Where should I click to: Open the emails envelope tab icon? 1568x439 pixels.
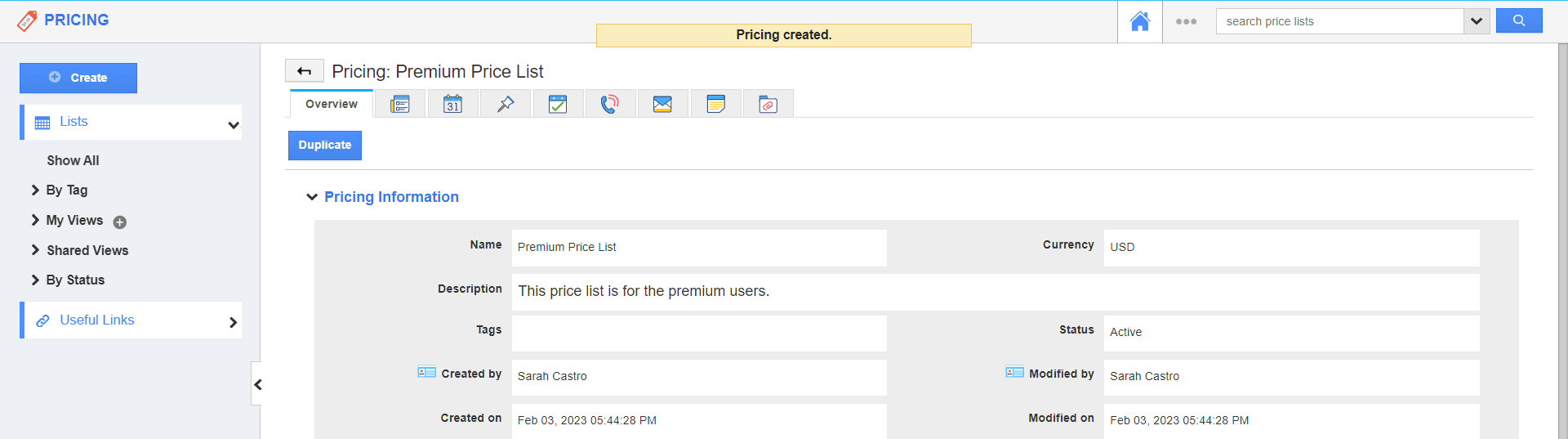click(662, 105)
